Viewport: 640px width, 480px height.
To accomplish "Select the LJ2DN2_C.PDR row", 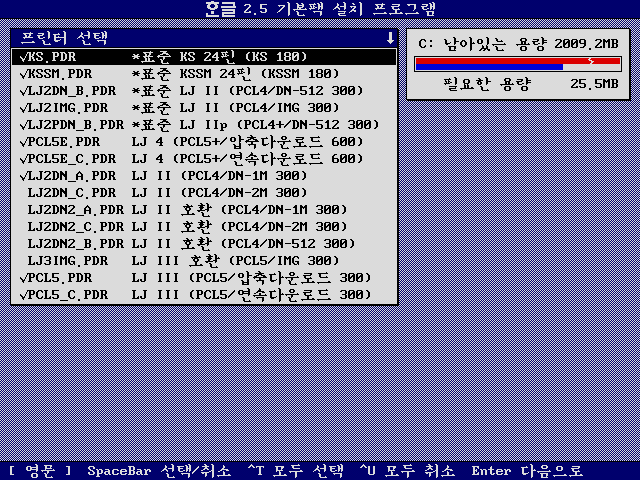I will coord(204,227).
